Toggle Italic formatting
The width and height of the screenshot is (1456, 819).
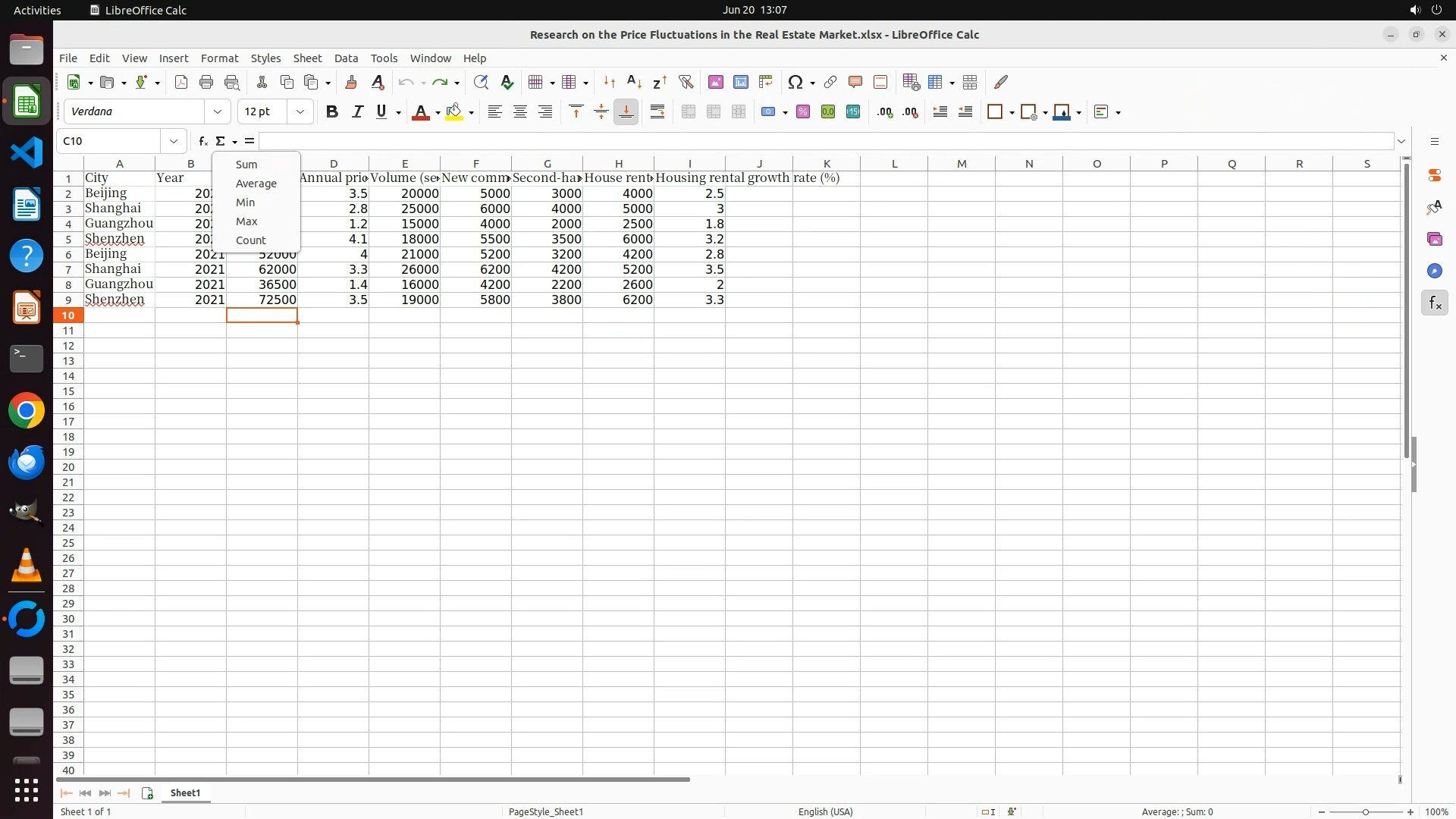pos(357,112)
